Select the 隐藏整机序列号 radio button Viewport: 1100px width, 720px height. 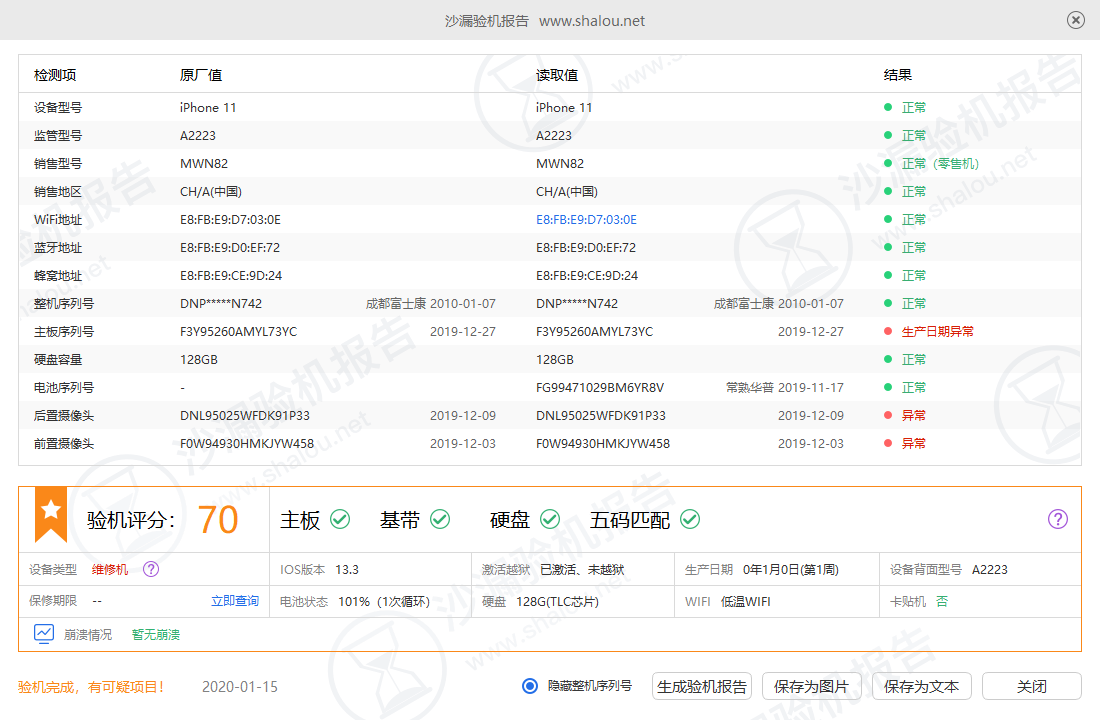[x=529, y=686]
